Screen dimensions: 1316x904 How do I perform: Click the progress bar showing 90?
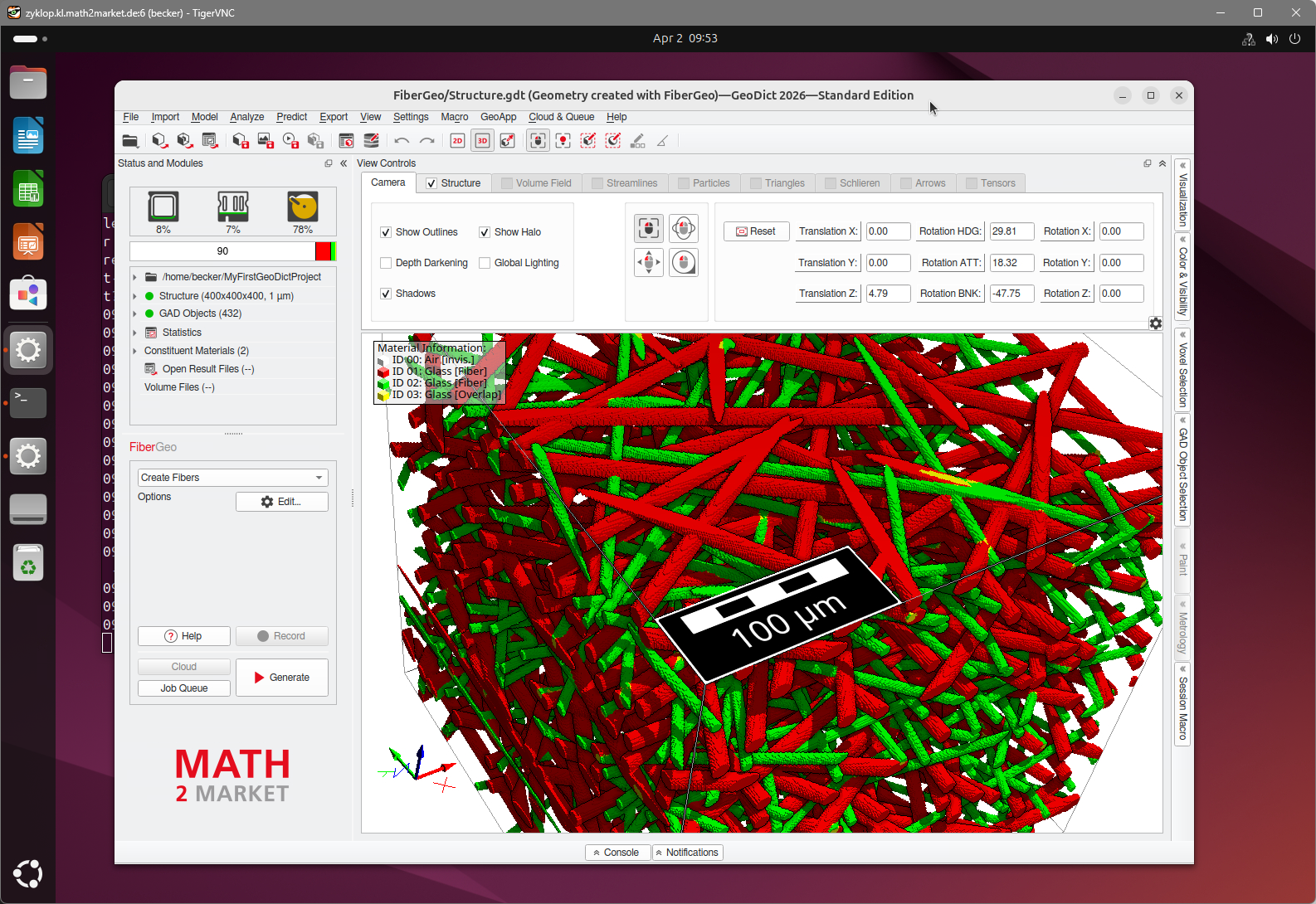(x=233, y=251)
